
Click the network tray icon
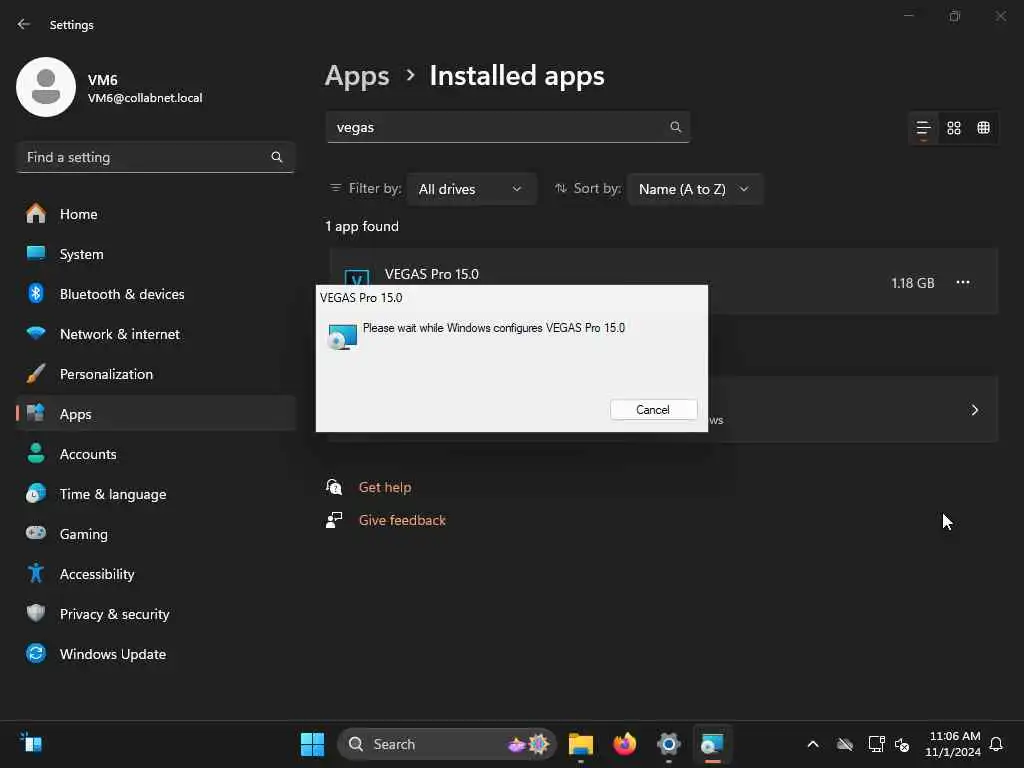click(876, 744)
